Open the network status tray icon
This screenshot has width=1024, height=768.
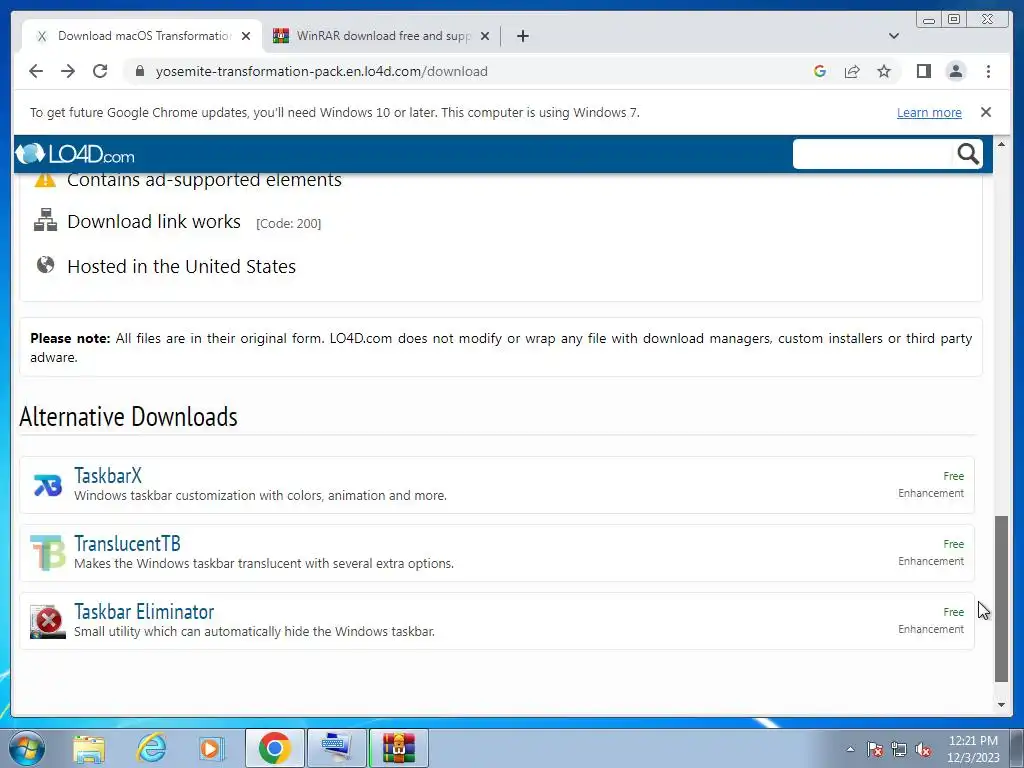pos(899,749)
